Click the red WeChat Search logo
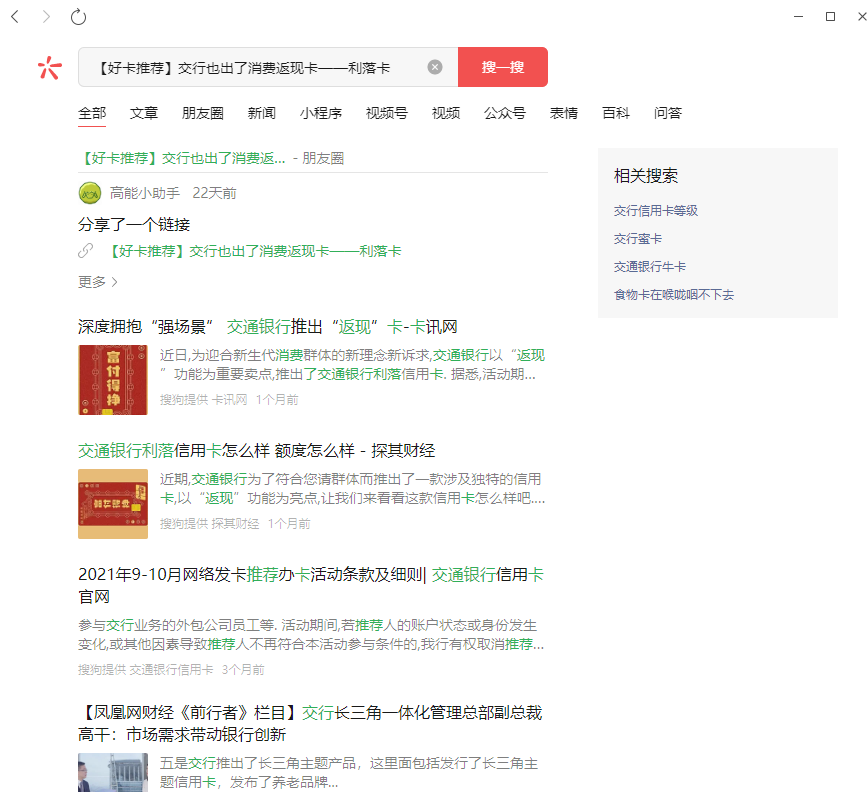 50,68
